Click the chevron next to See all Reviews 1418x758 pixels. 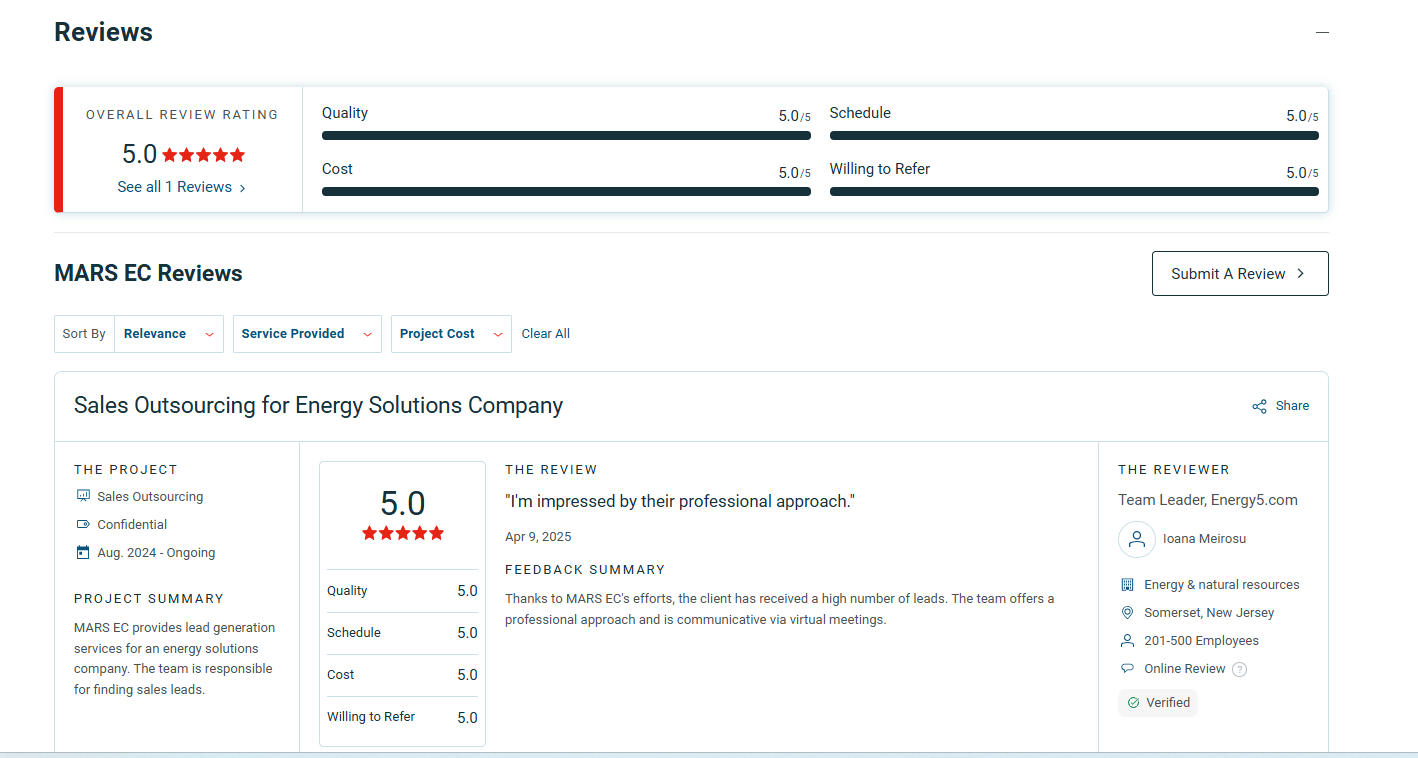pos(242,188)
